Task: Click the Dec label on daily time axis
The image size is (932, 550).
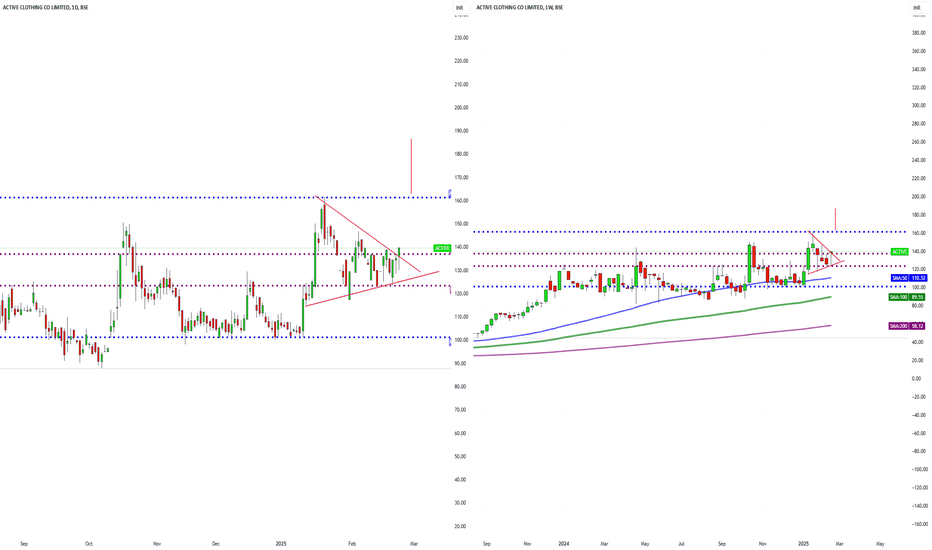Action: pos(216,543)
